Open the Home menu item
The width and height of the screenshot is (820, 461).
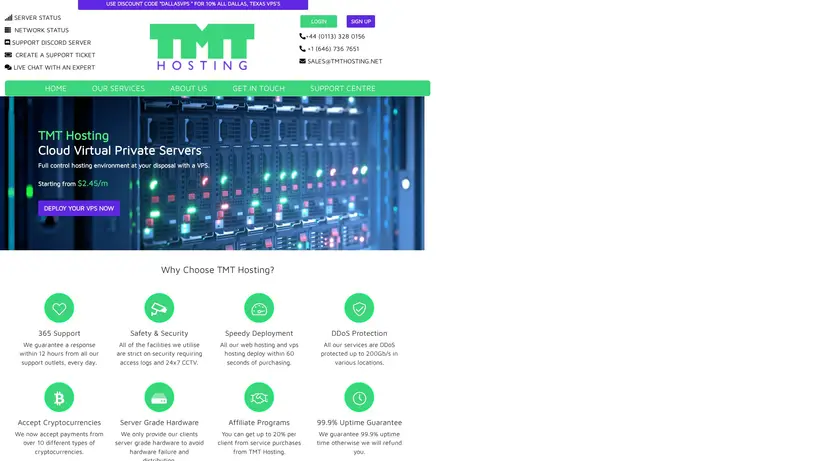(x=55, y=88)
